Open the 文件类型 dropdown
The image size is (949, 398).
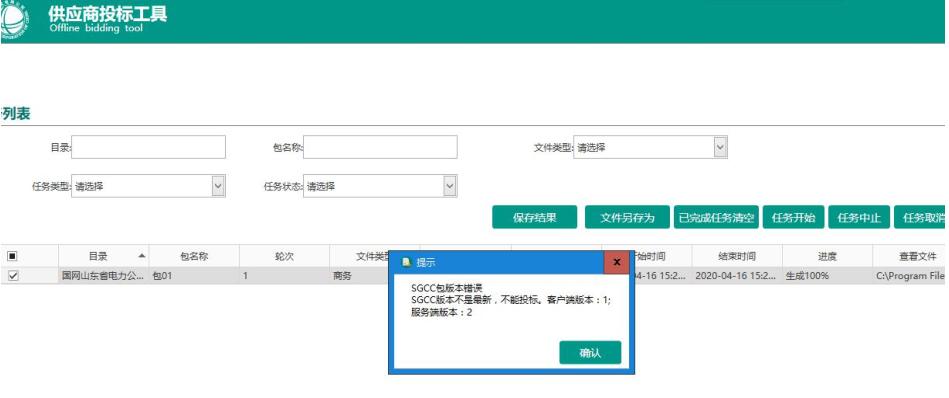point(650,147)
